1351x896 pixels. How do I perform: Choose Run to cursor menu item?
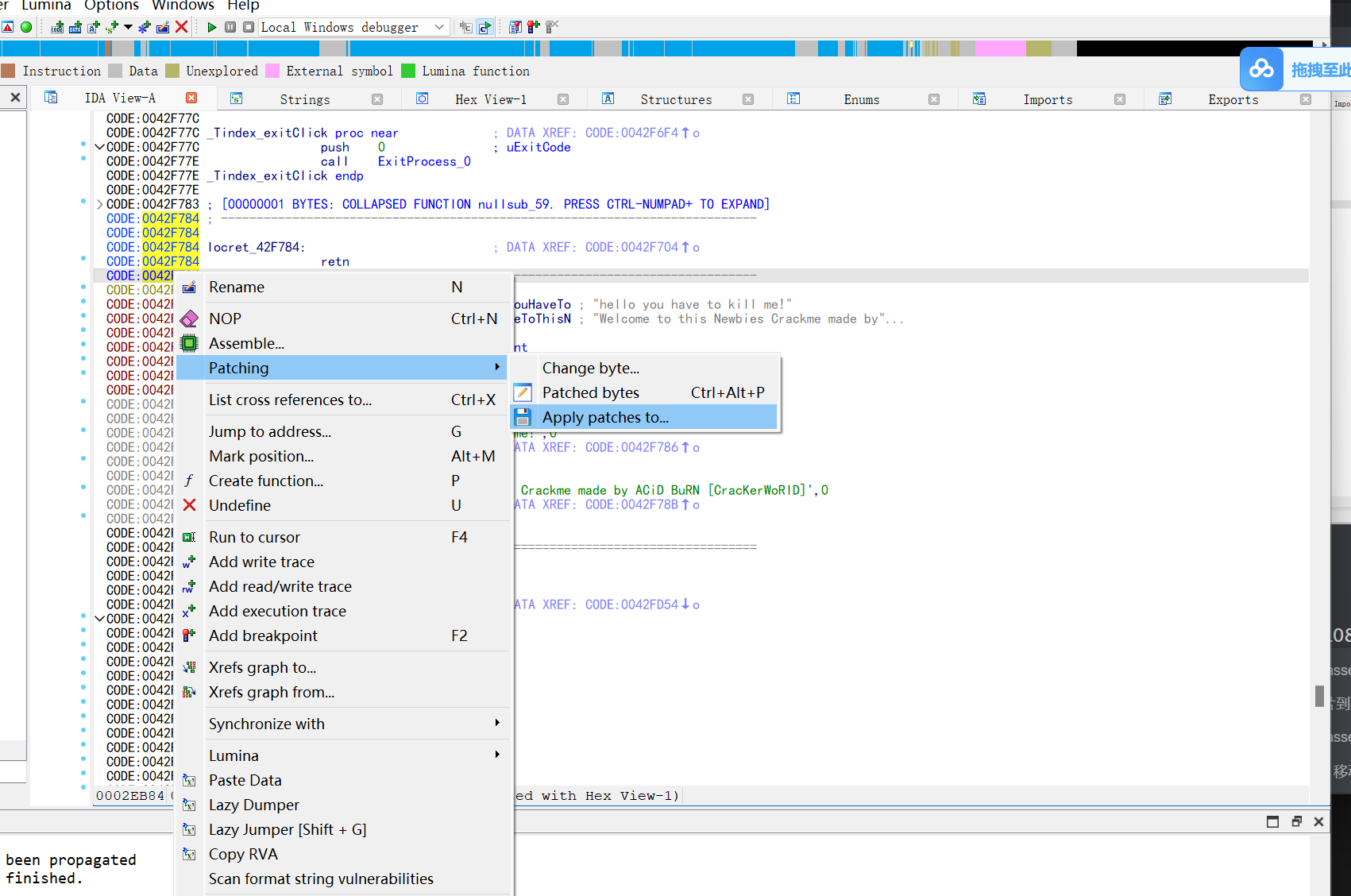[x=343, y=537]
